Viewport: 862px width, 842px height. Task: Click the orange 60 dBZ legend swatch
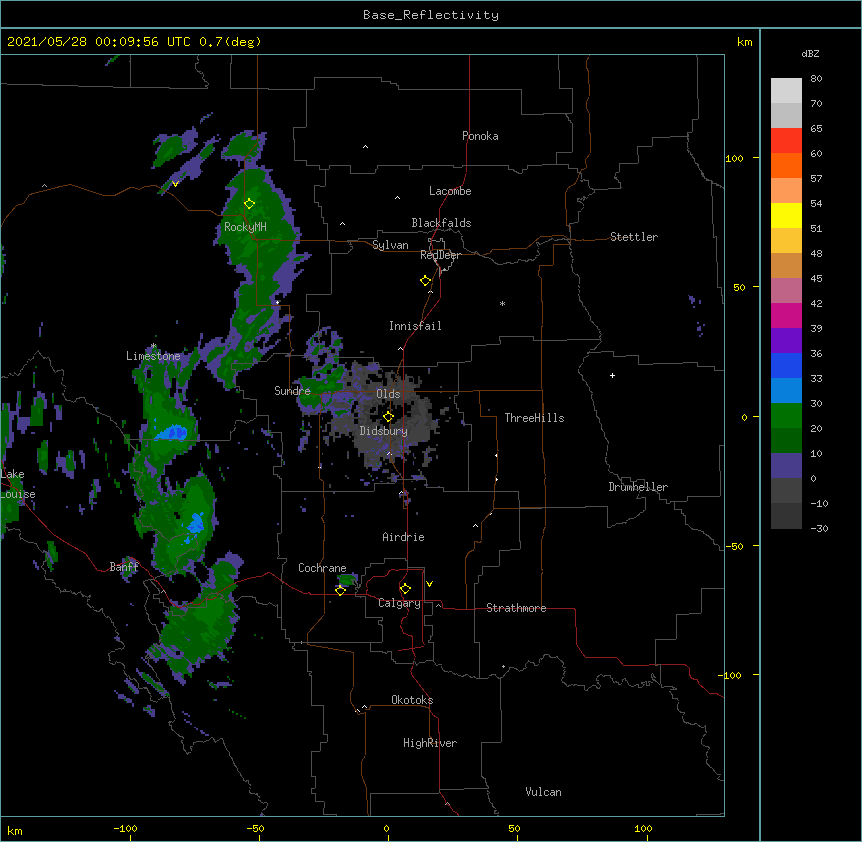point(786,165)
